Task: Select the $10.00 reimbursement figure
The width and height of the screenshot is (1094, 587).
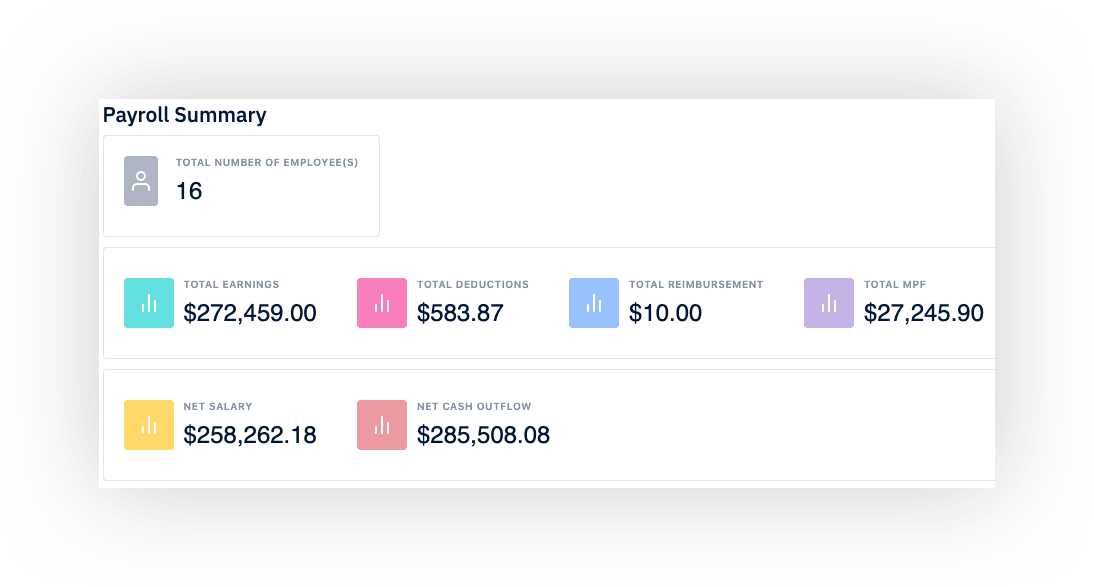Action: click(x=666, y=314)
